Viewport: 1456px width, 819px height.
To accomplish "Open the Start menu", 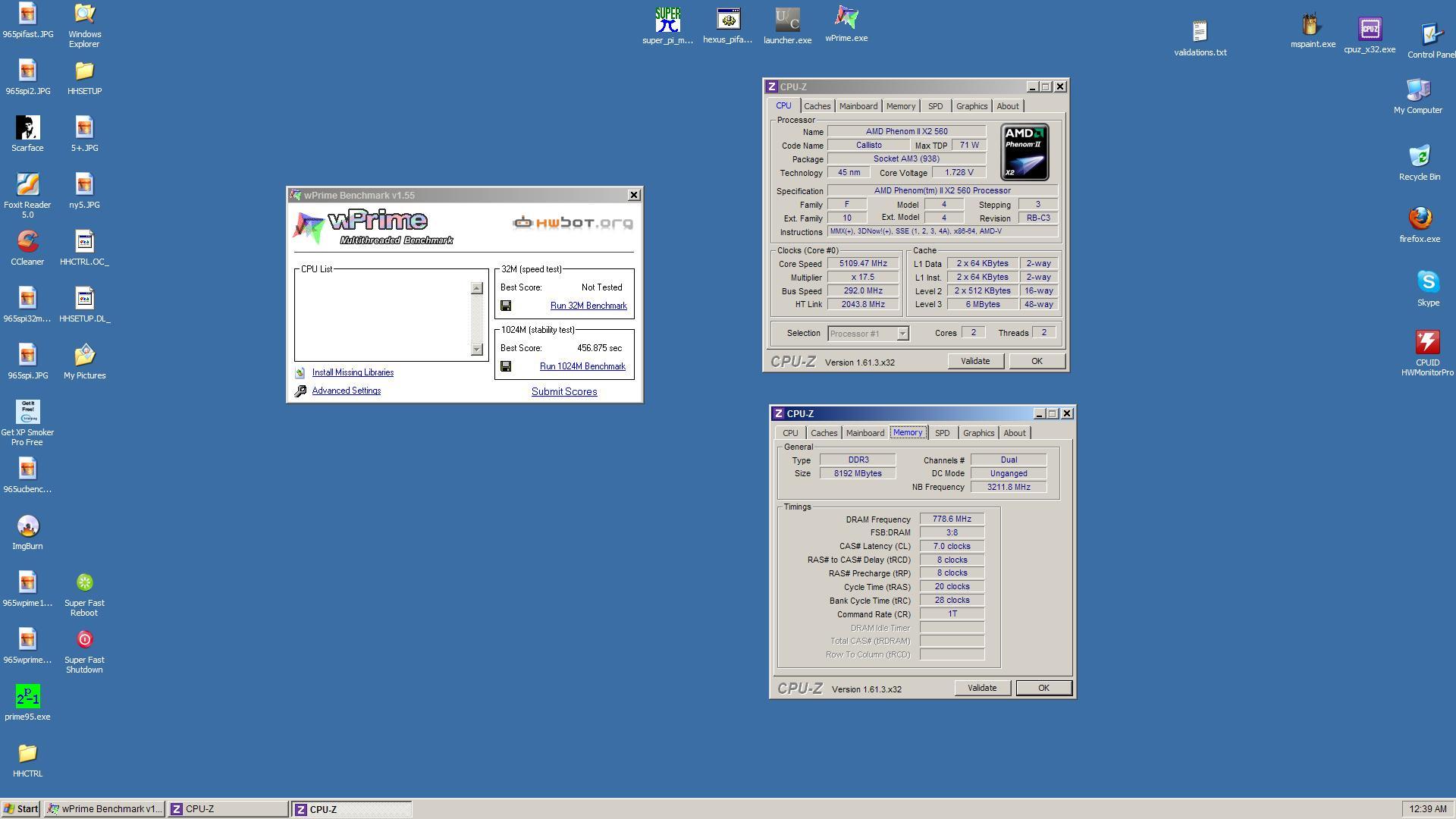I will 20,809.
